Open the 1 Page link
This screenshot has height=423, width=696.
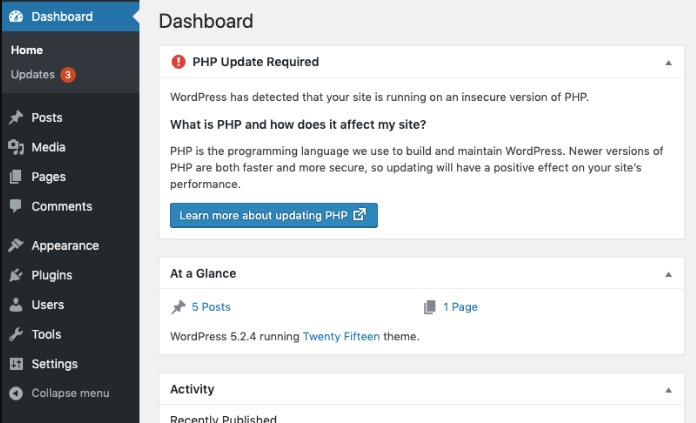pyautogui.click(x=460, y=307)
